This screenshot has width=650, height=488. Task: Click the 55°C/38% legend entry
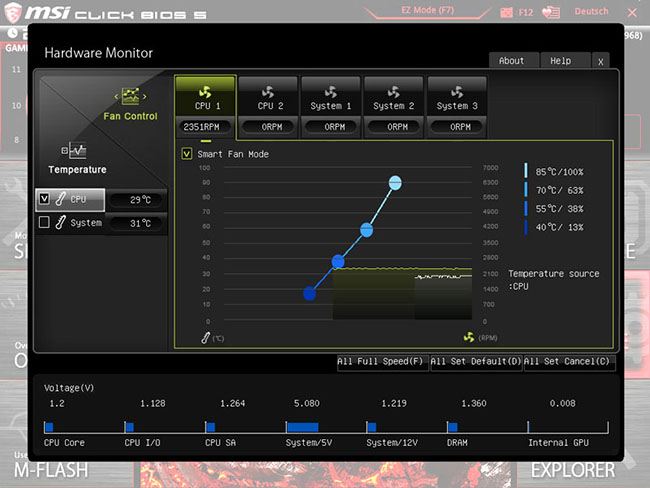click(x=554, y=209)
